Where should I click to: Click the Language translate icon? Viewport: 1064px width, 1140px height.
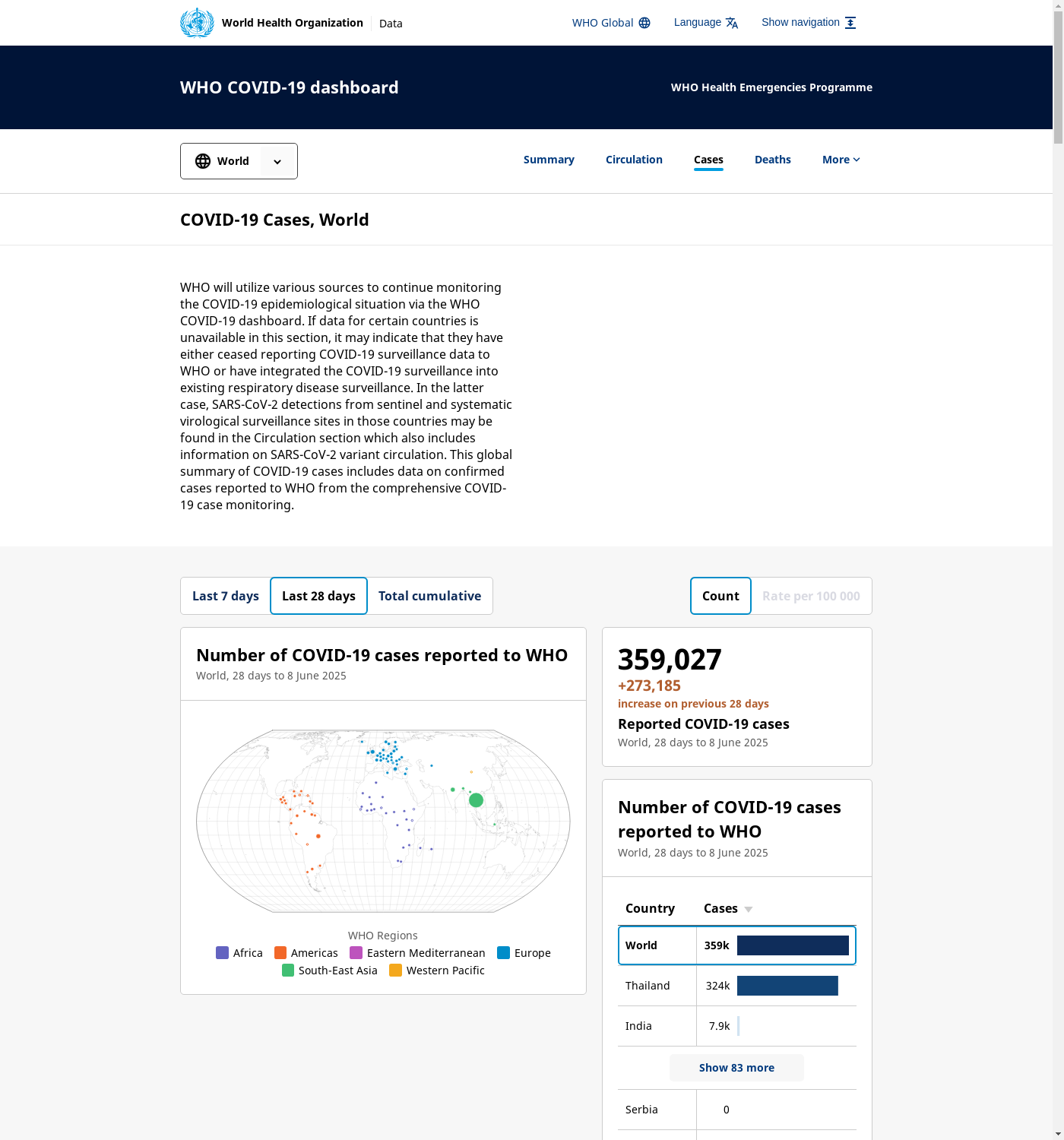tap(732, 23)
